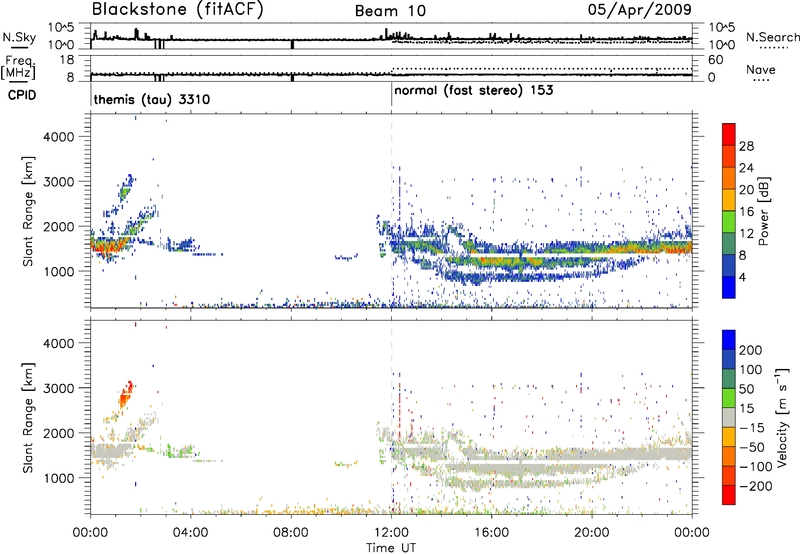
Task: Click the 'Blackstone (fitACF)' title text
Action: 177,10
